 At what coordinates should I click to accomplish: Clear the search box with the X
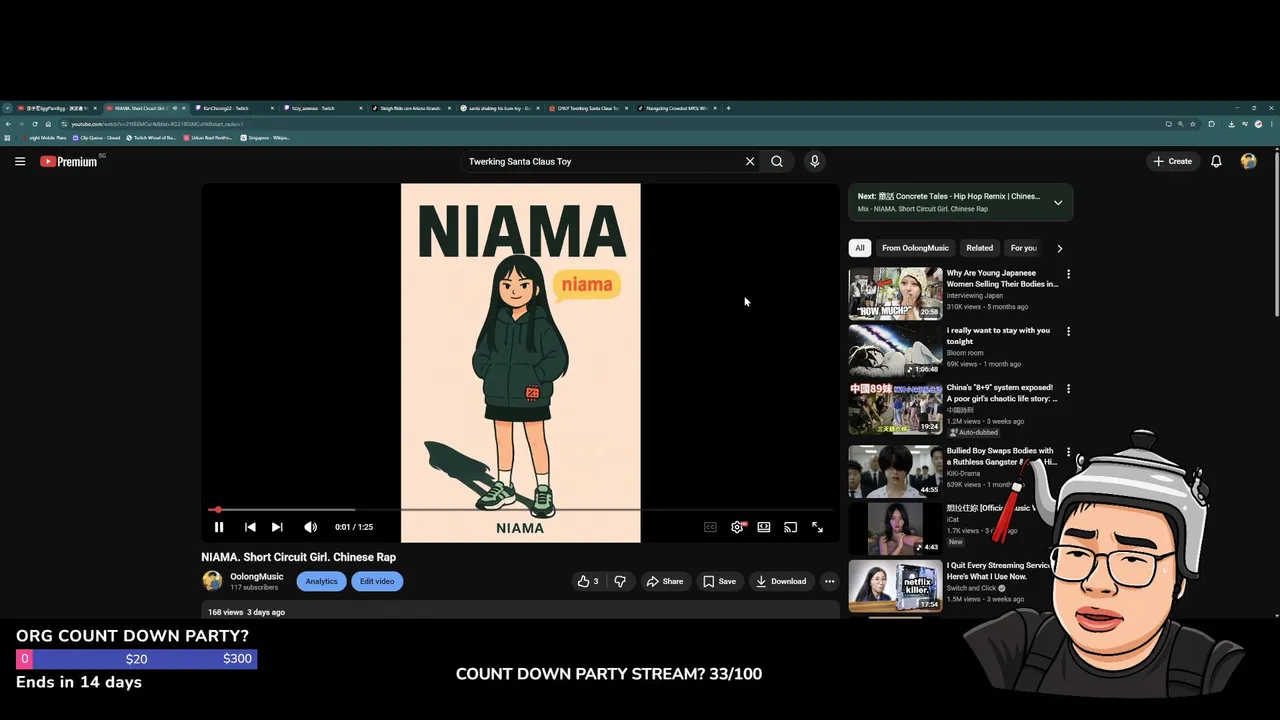point(750,161)
